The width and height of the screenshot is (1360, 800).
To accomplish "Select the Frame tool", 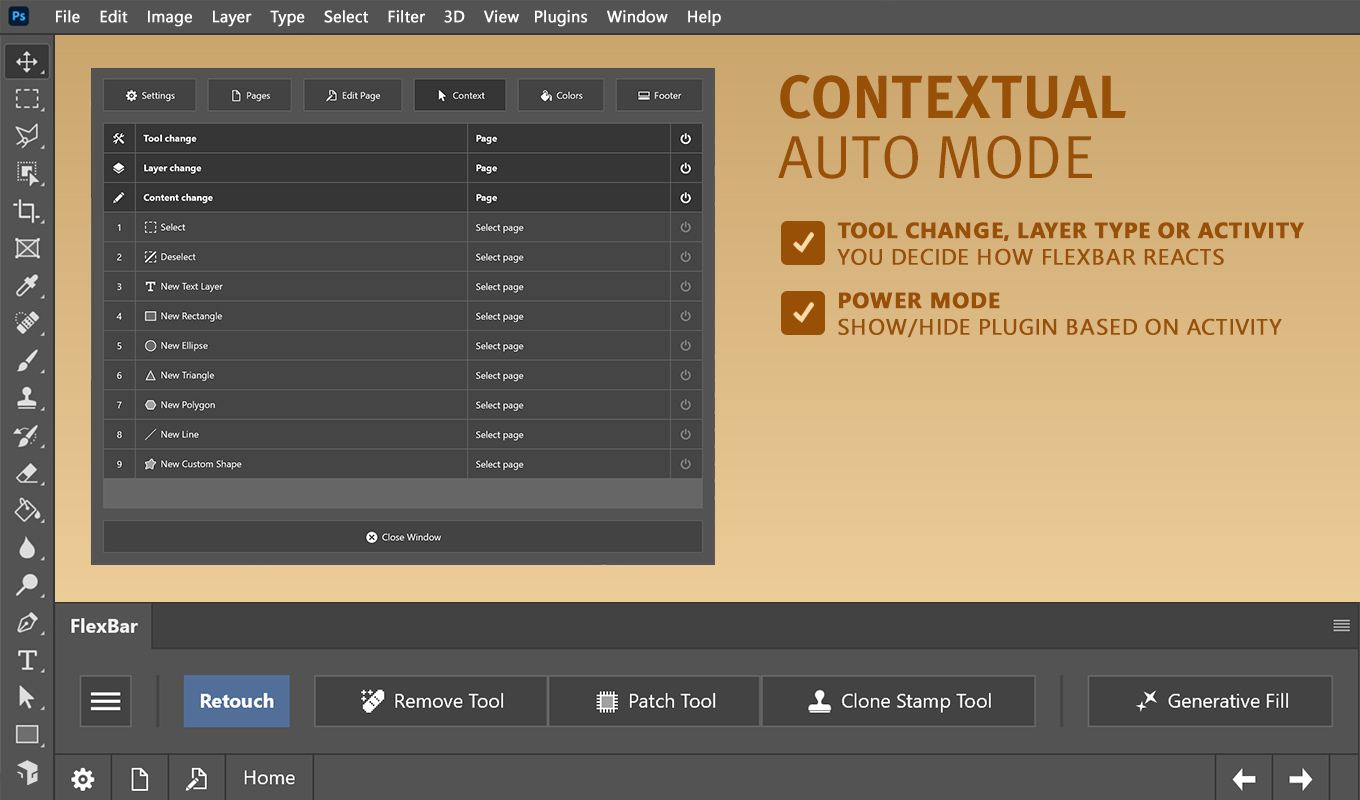I will pos(27,248).
